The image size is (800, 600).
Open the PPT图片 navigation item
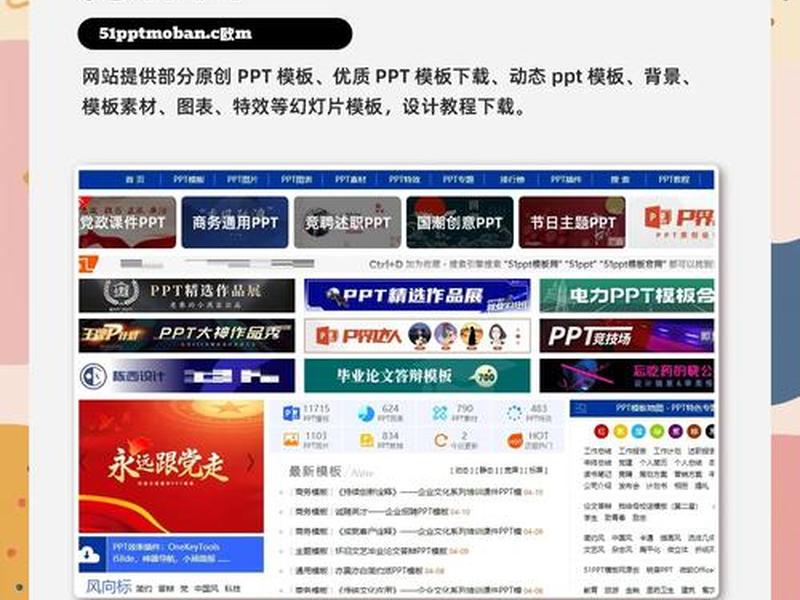[242, 180]
